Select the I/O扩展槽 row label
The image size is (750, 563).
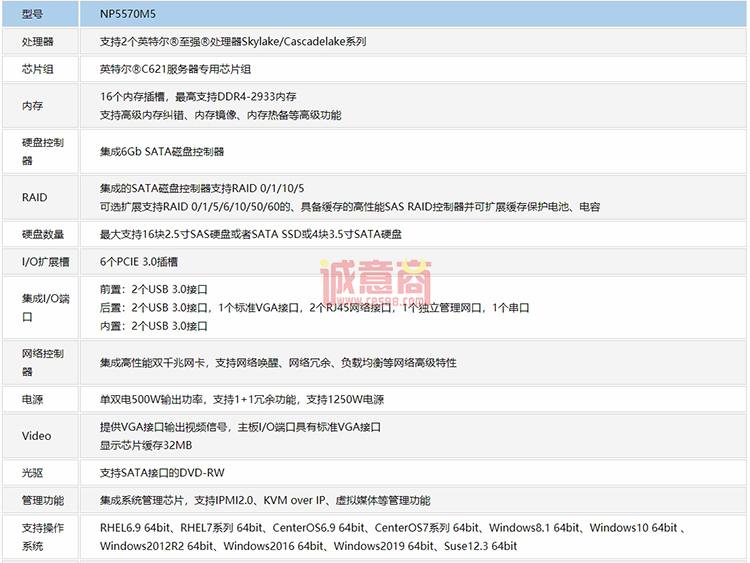tap(46, 262)
